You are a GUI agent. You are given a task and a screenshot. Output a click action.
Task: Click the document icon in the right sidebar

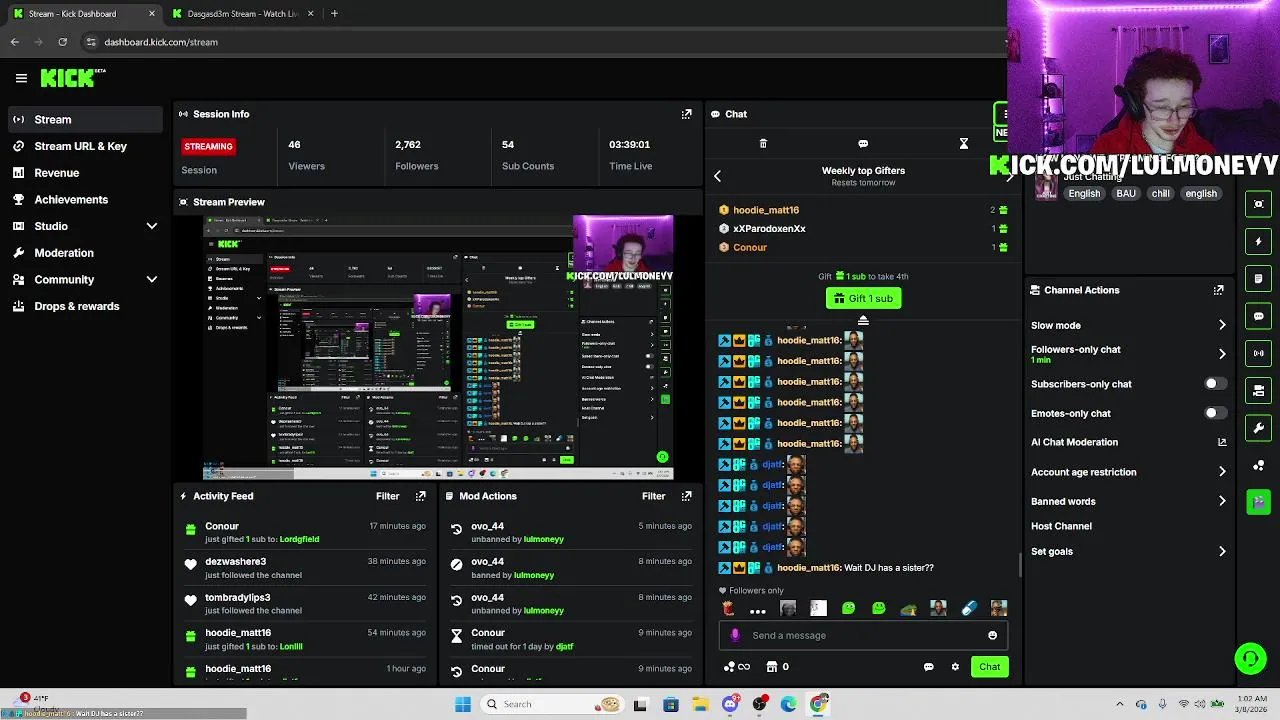[x=1259, y=278]
